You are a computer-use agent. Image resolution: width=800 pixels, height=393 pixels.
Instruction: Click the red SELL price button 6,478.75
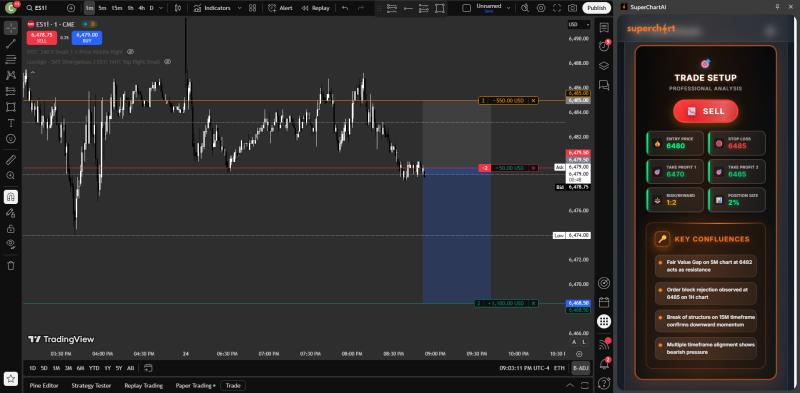click(42, 37)
